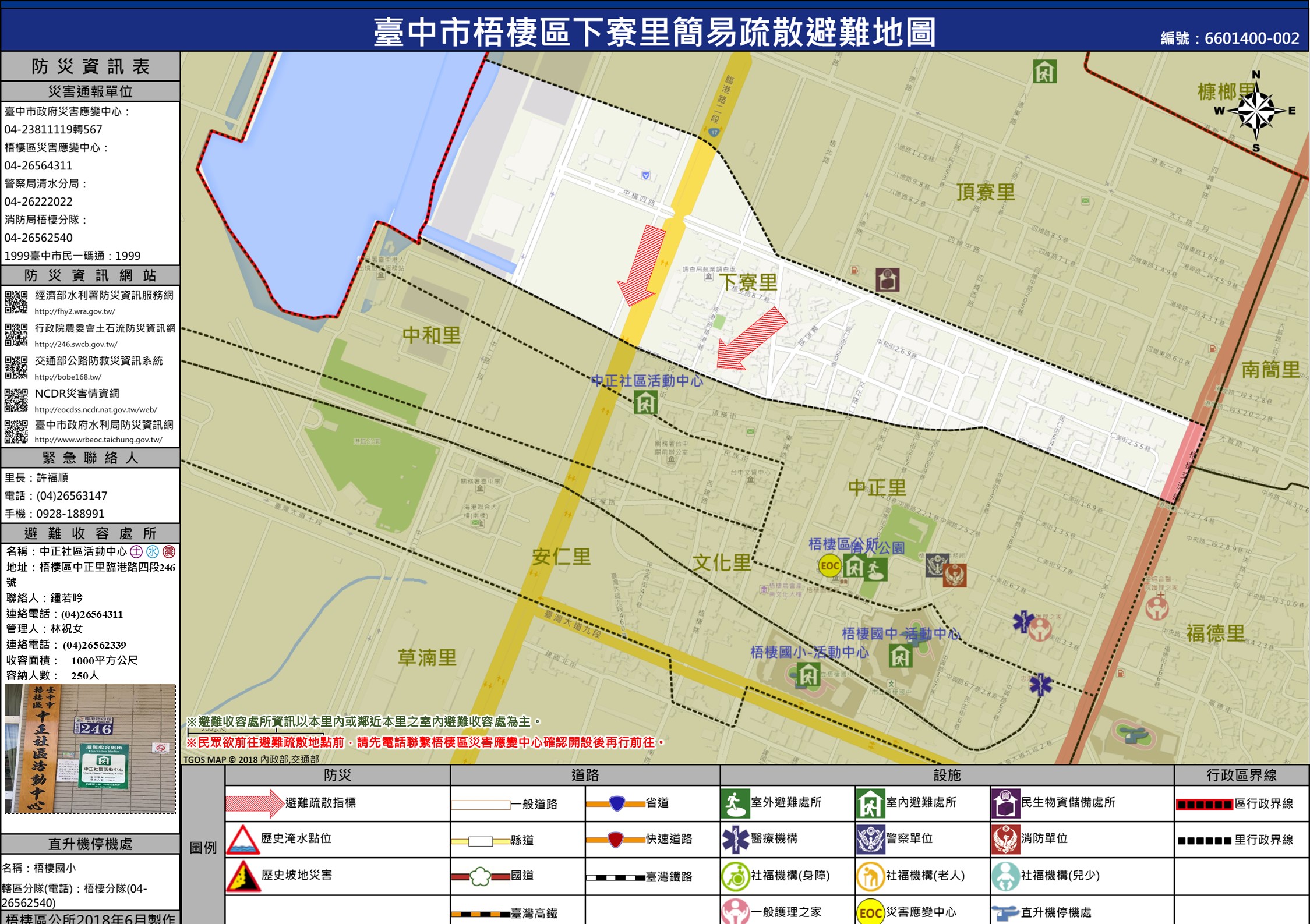Viewport: 1310px width, 924px height.
Task: Click the red 區行政界線 line swatch in the legend
Action: (1204, 805)
